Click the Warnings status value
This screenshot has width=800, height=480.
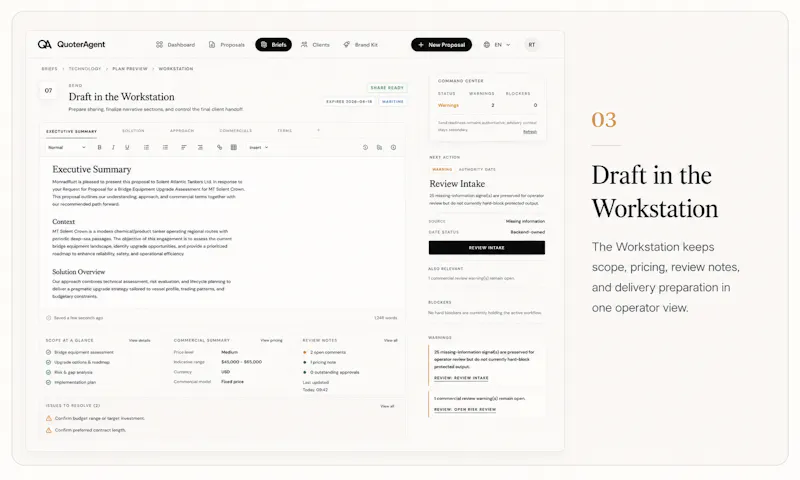pos(448,105)
